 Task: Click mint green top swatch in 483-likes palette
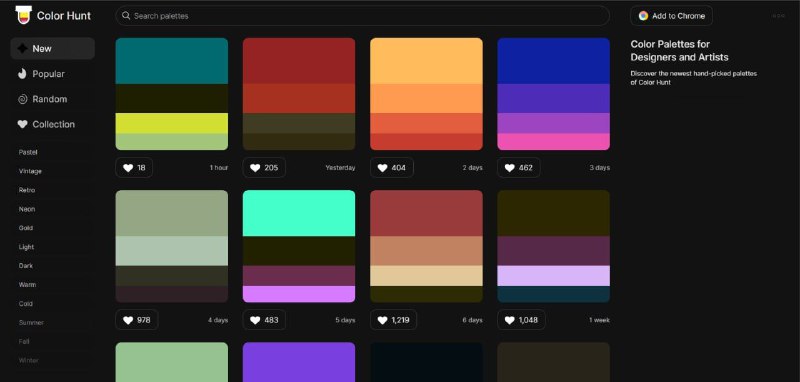[x=299, y=213]
